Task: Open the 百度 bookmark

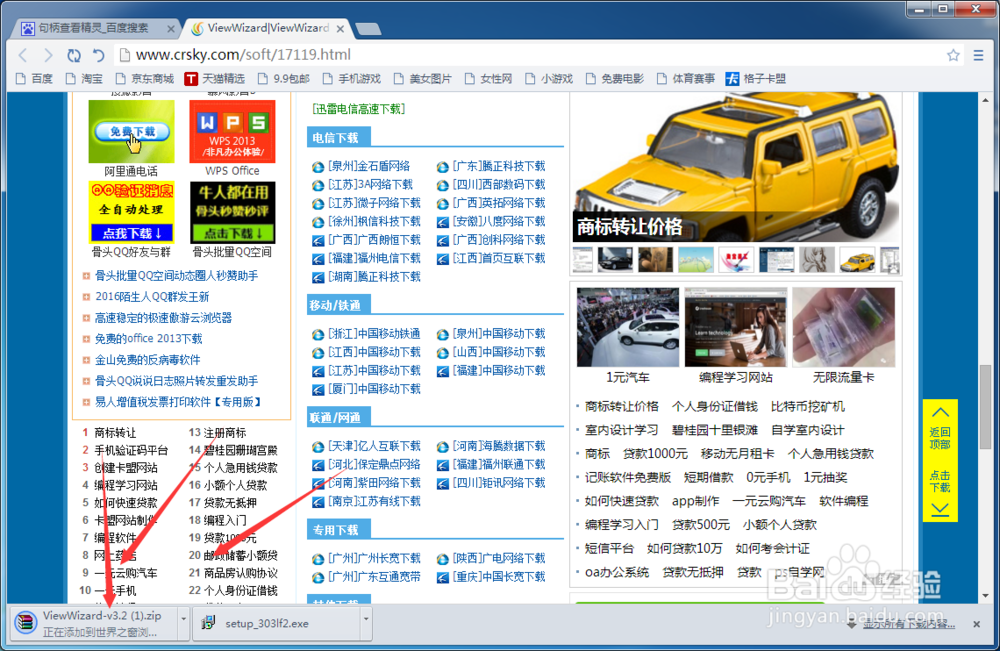Action: [x=34, y=79]
